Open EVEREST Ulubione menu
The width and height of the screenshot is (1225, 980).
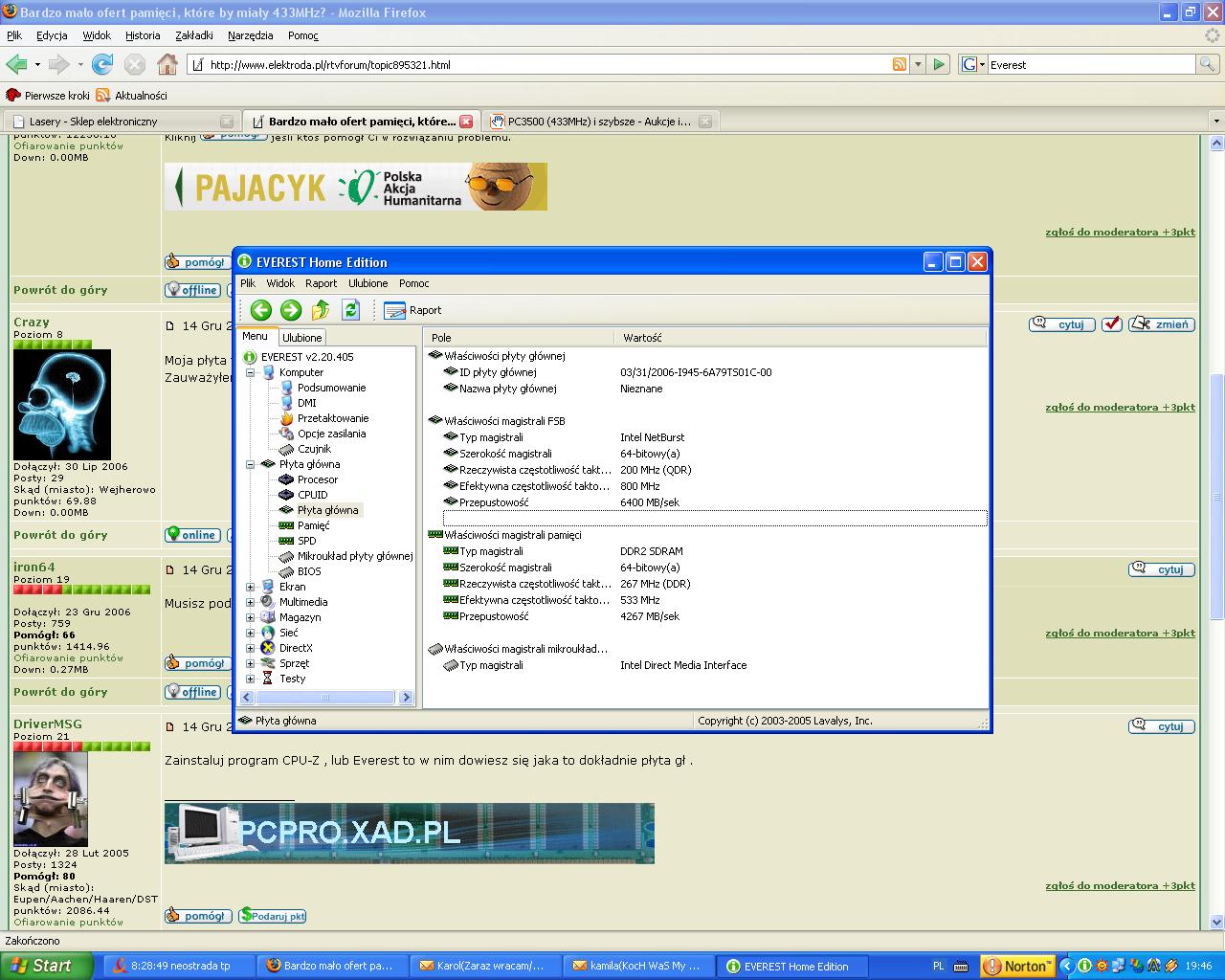click(368, 283)
